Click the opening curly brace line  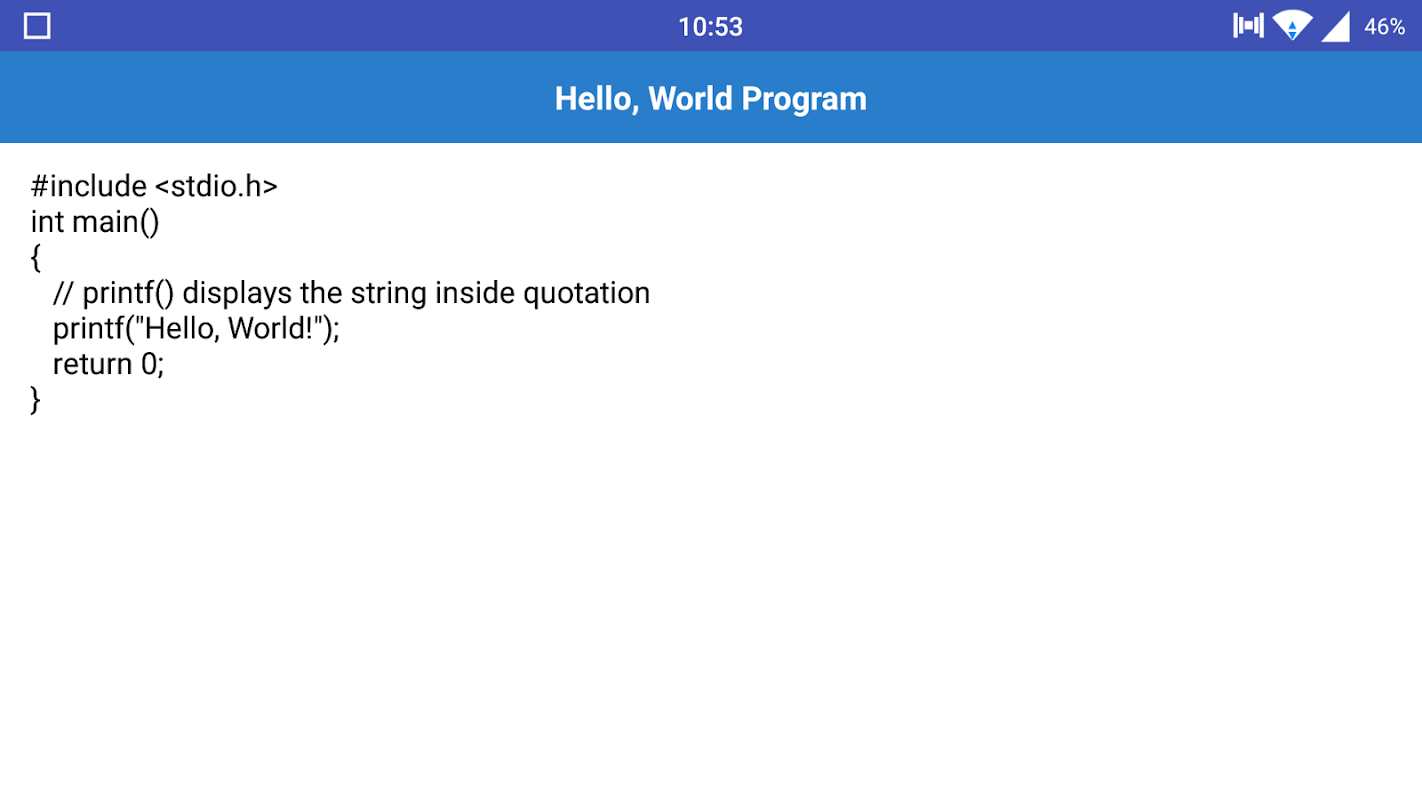(36, 257)
